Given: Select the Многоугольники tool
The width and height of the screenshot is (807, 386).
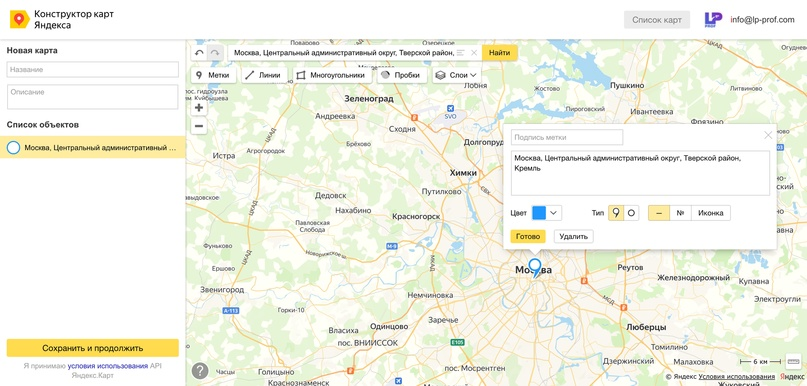Looking at the screenshot, I should click(x=334, y=75).
